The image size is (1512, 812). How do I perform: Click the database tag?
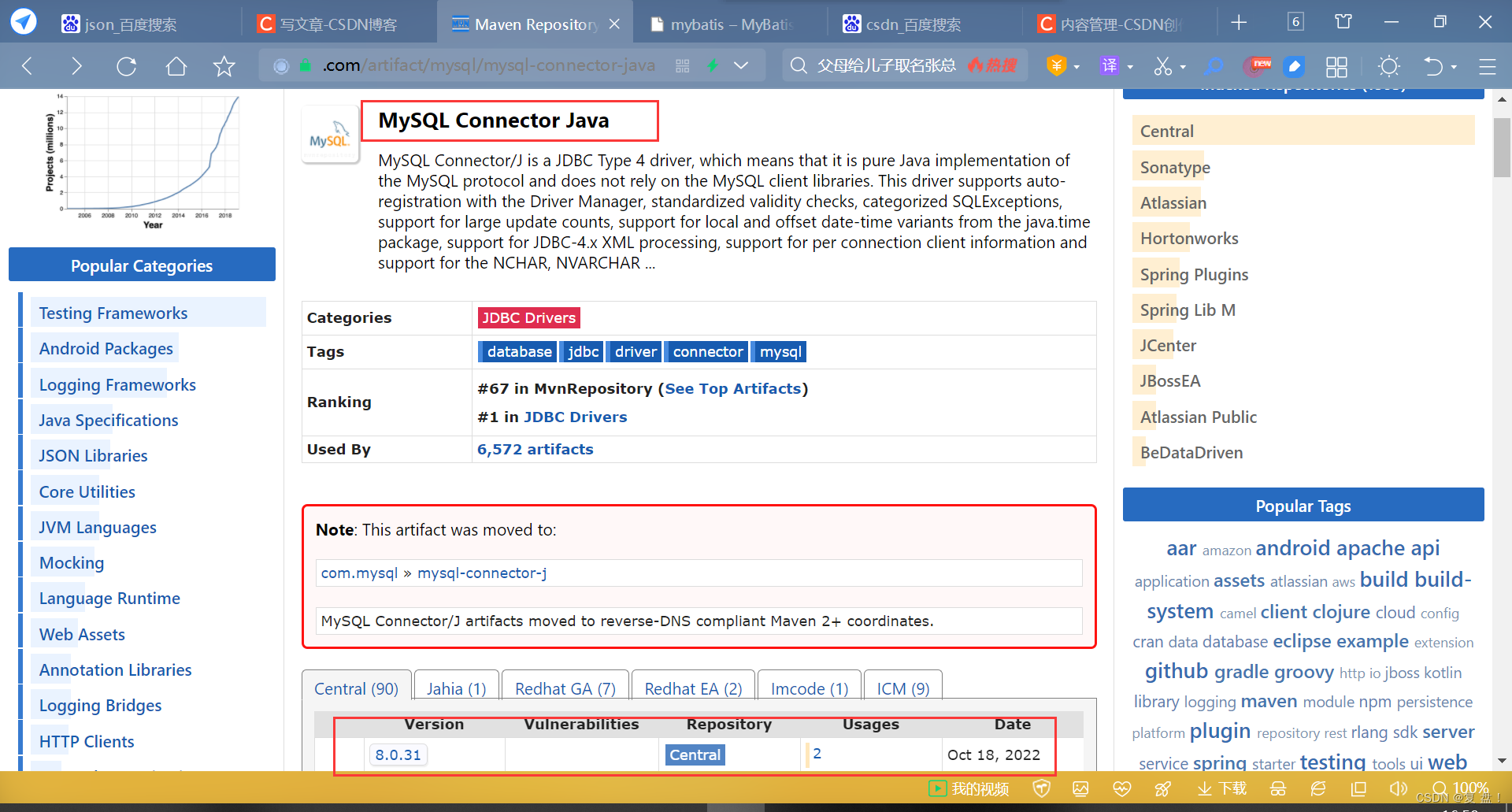click(518, 351)
